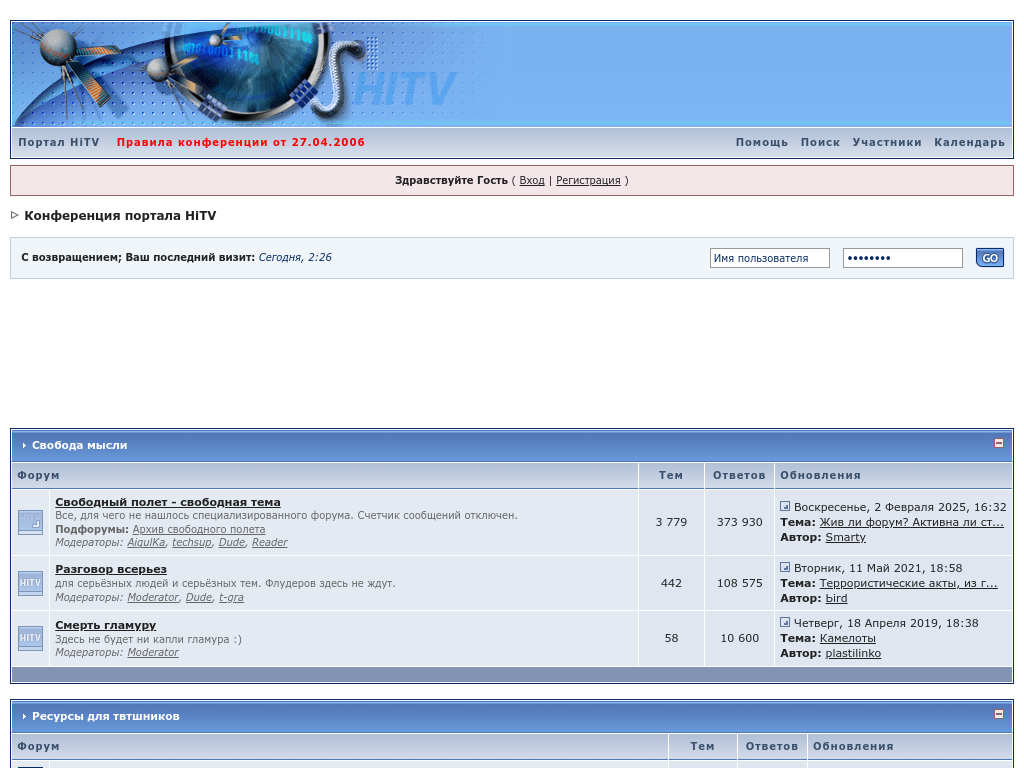Click the Регистрация link
This screenshot has width=1024, height=768.
tap(588, 181)
